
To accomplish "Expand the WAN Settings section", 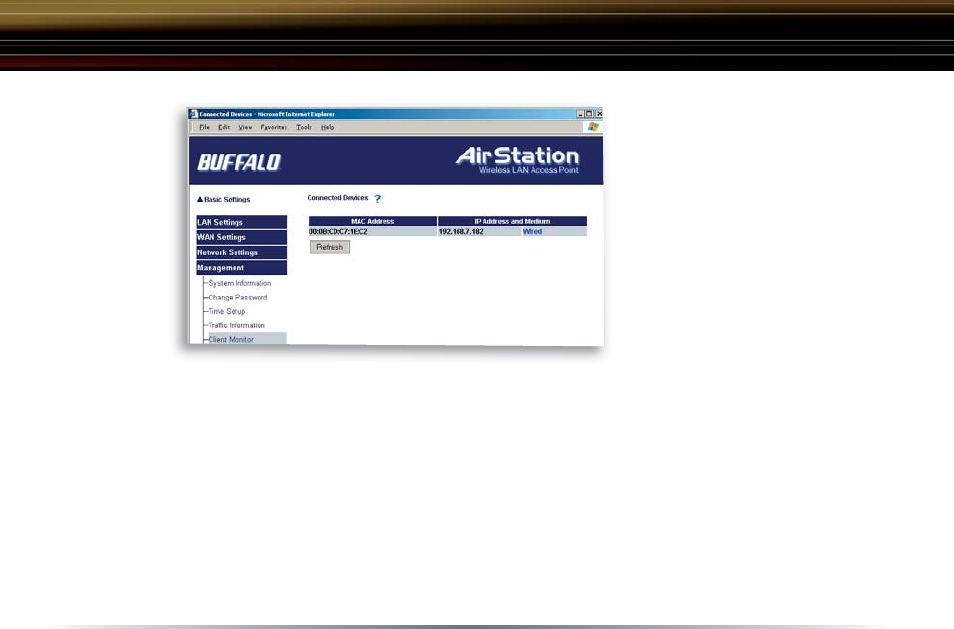I will click(x=242, y=237).
